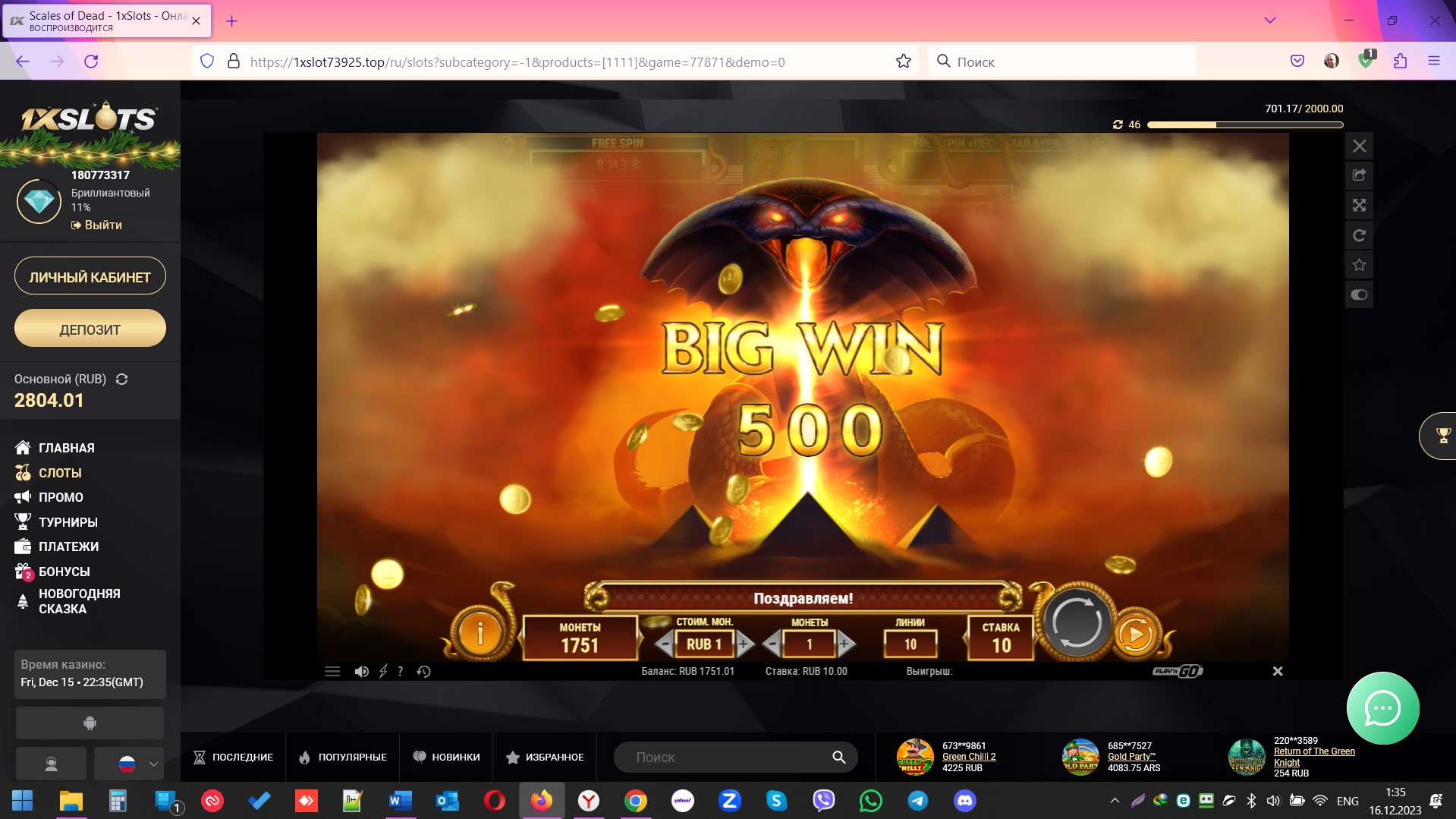The width and height of the screenshot is (1456, 819).
Task: Decrease the coin value RUB 1
Action: 665,644
